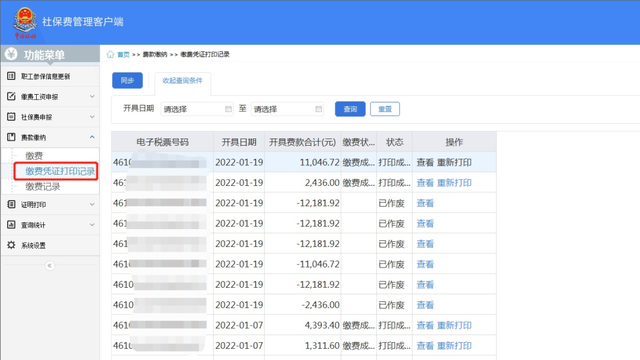Expand the 缴费工资申报 menu chevron
This screenshot has height=360, width=640.
point(92,96)
